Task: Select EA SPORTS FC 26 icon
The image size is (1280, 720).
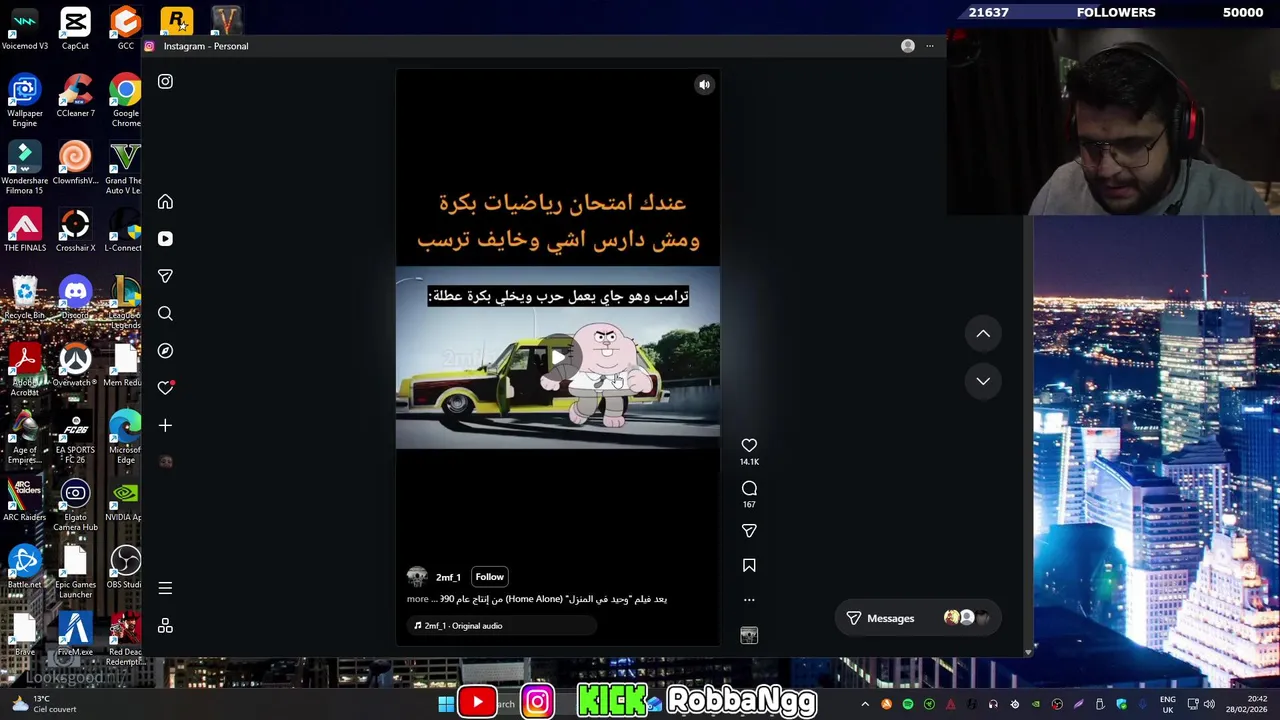Action: pos(75,437)
